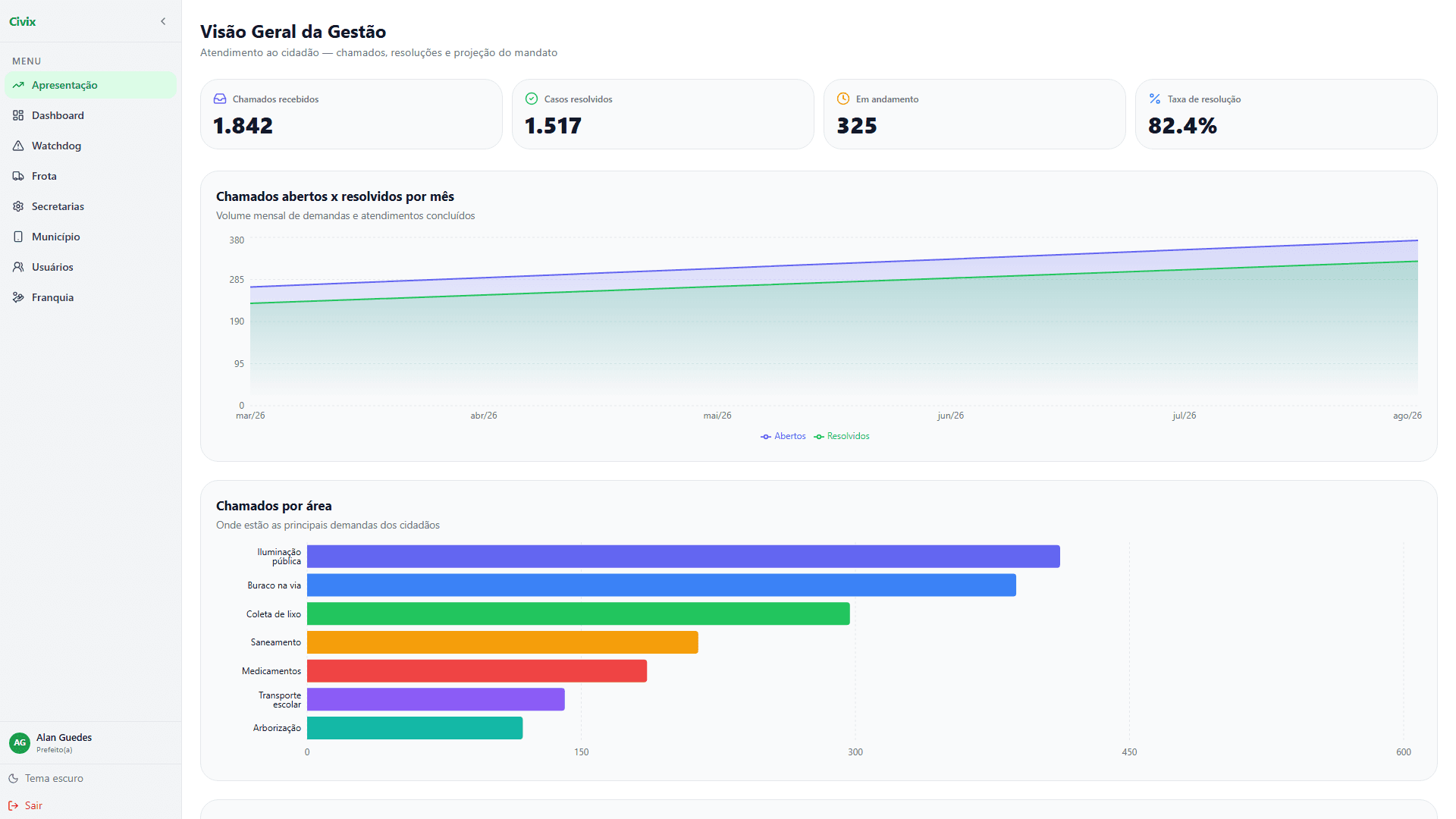Click the Saneamento orange bar
Image resolution: width=1456 pixels, height=819 pixels.
coord(503,642)
